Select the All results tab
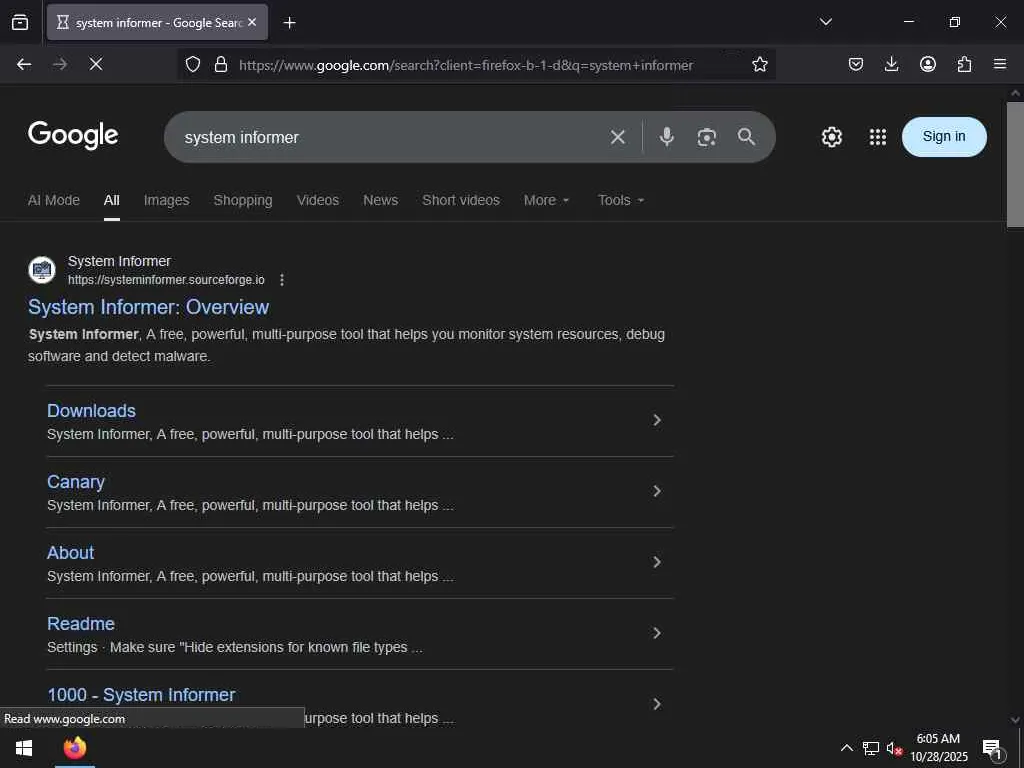The image size is (1024, 768). (112, 200)
